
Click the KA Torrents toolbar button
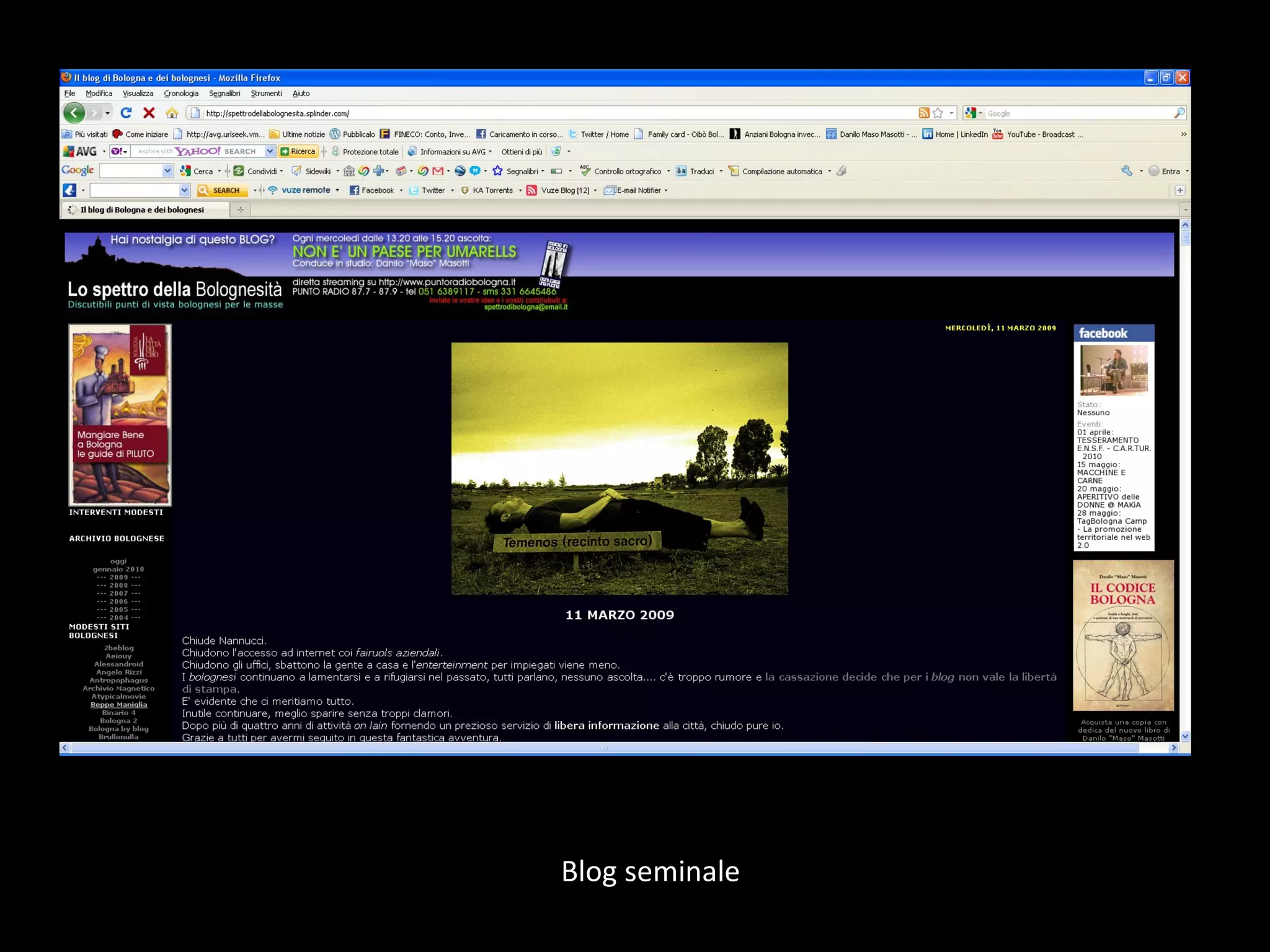(487, 190)
